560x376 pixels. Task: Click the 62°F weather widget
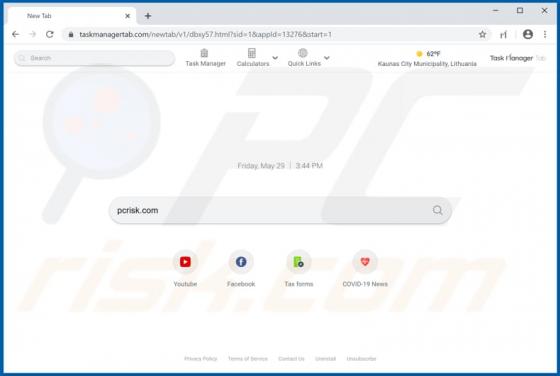(x=428, y=54)
